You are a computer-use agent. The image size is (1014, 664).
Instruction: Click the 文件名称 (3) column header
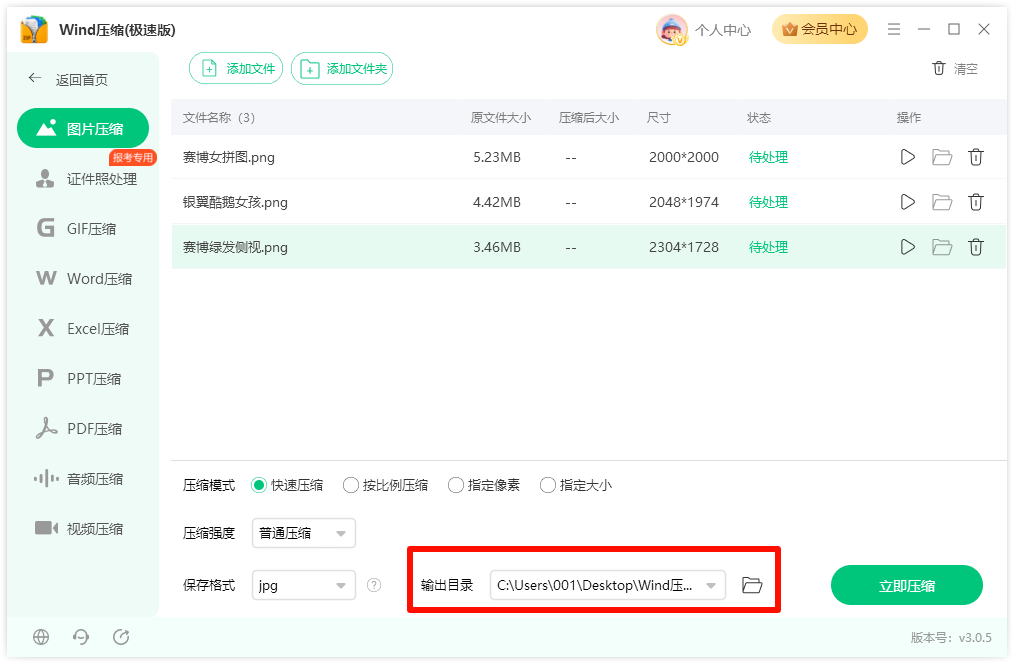coord(219,118)
